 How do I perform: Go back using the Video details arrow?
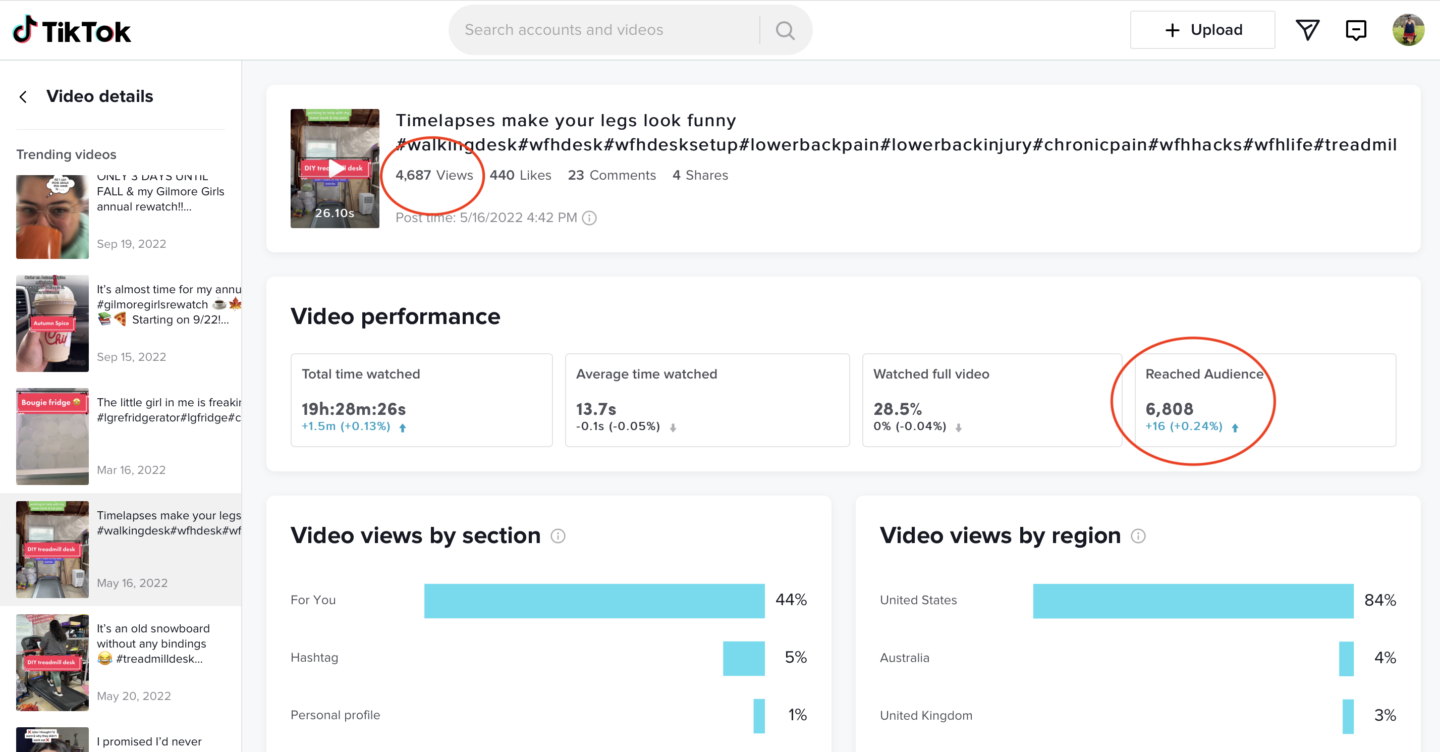[x=23, y=97]
